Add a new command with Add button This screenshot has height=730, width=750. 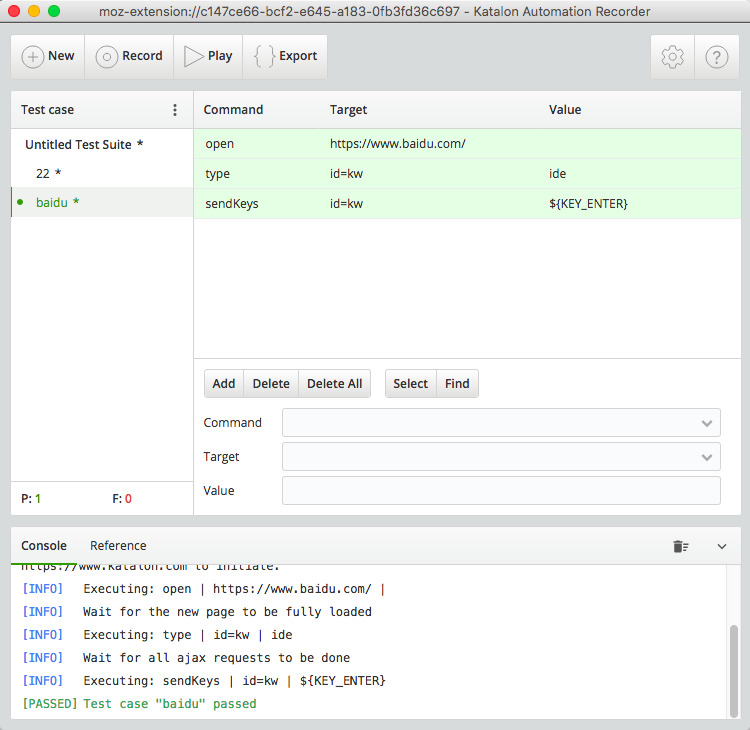(224, 384)
